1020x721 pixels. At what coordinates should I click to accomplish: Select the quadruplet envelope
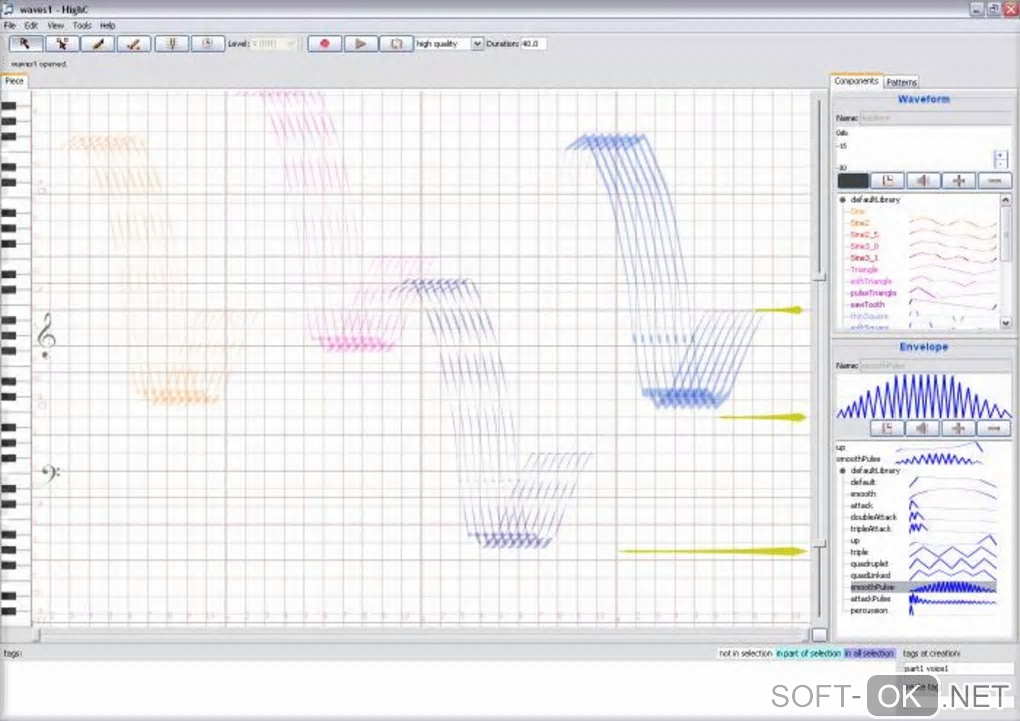868,564
